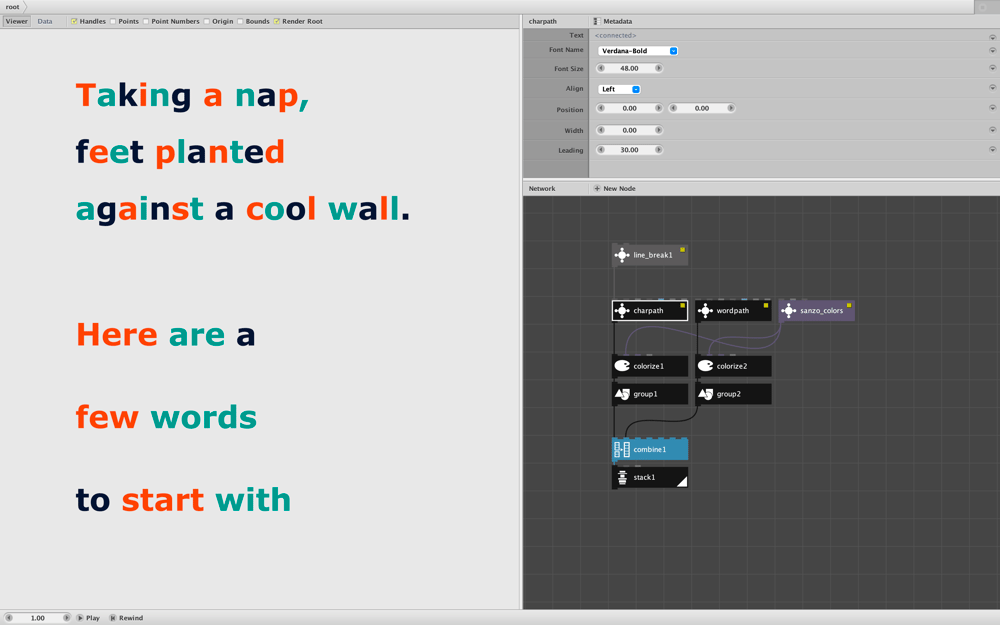Click the Leading value 30.00
1000x625 pixels.
pos(629,150)
